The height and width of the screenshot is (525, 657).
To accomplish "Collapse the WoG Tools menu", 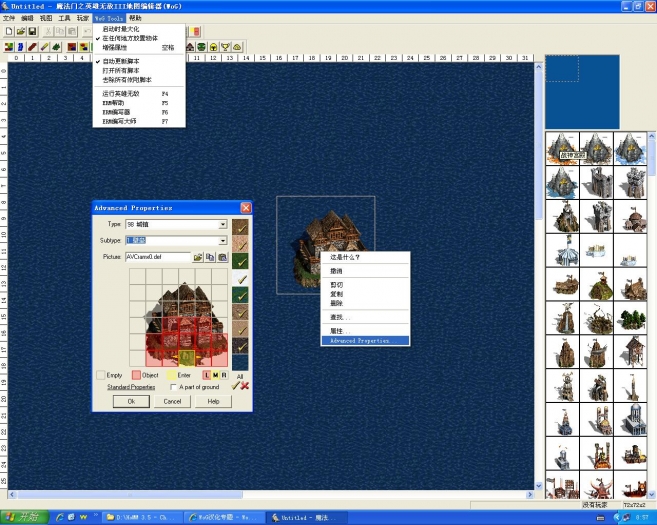I will pyautogui.click(x=109, y=18).
